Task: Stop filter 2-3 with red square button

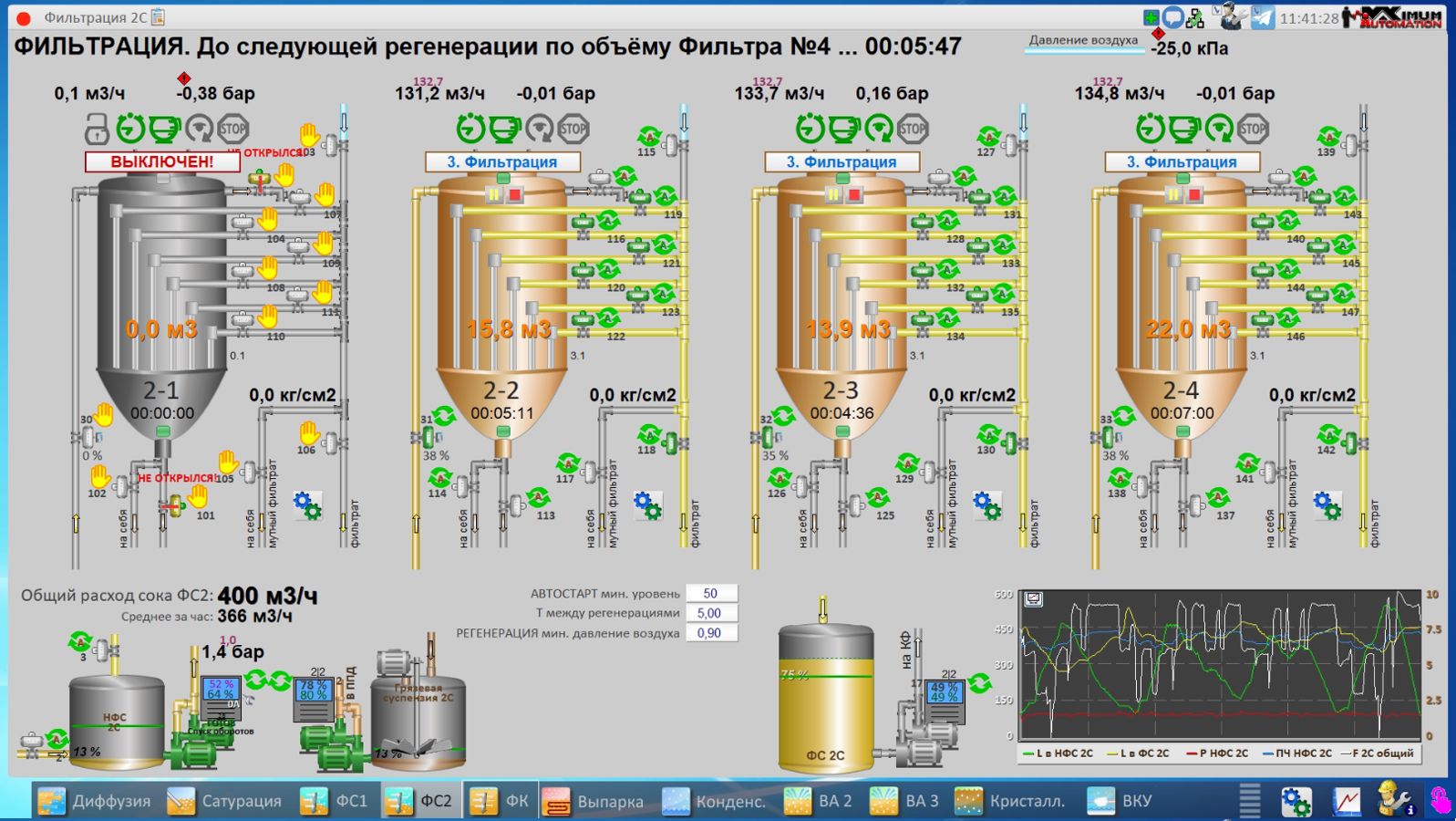Action: 854,194
